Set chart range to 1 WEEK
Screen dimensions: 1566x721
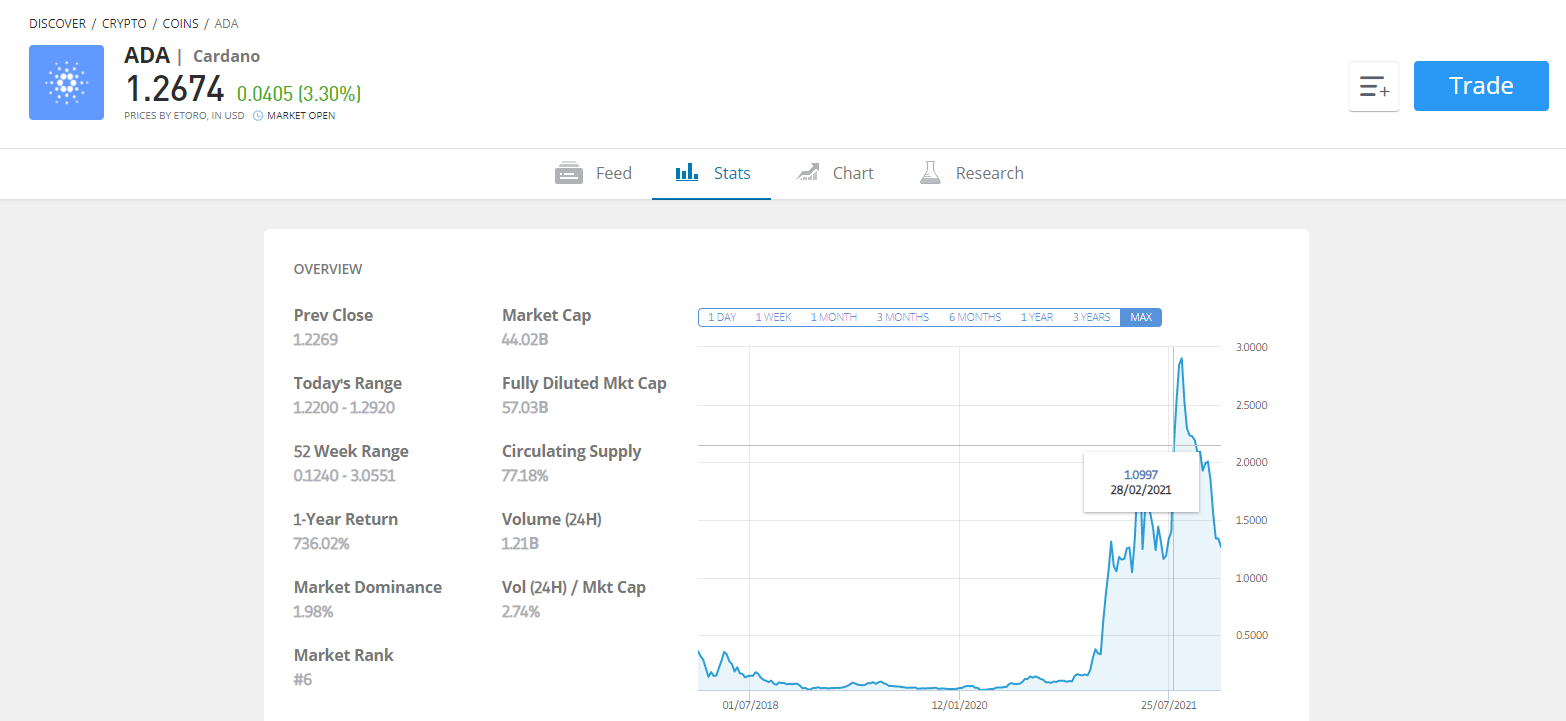pos(773,317)
